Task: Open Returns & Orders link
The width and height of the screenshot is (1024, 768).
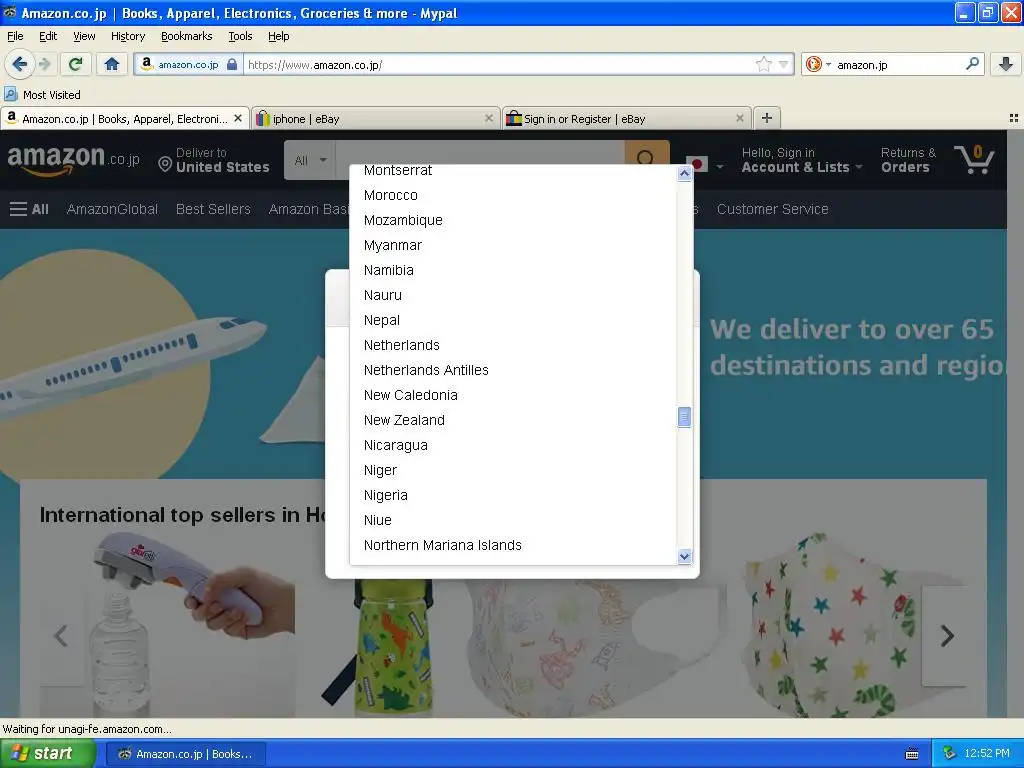Action: coord(908,160)
